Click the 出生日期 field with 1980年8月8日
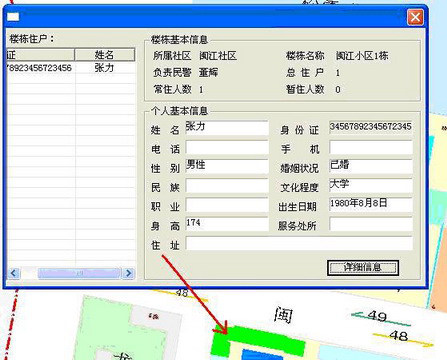This screenshot has height=360, width=447. (x=371, y=205)
